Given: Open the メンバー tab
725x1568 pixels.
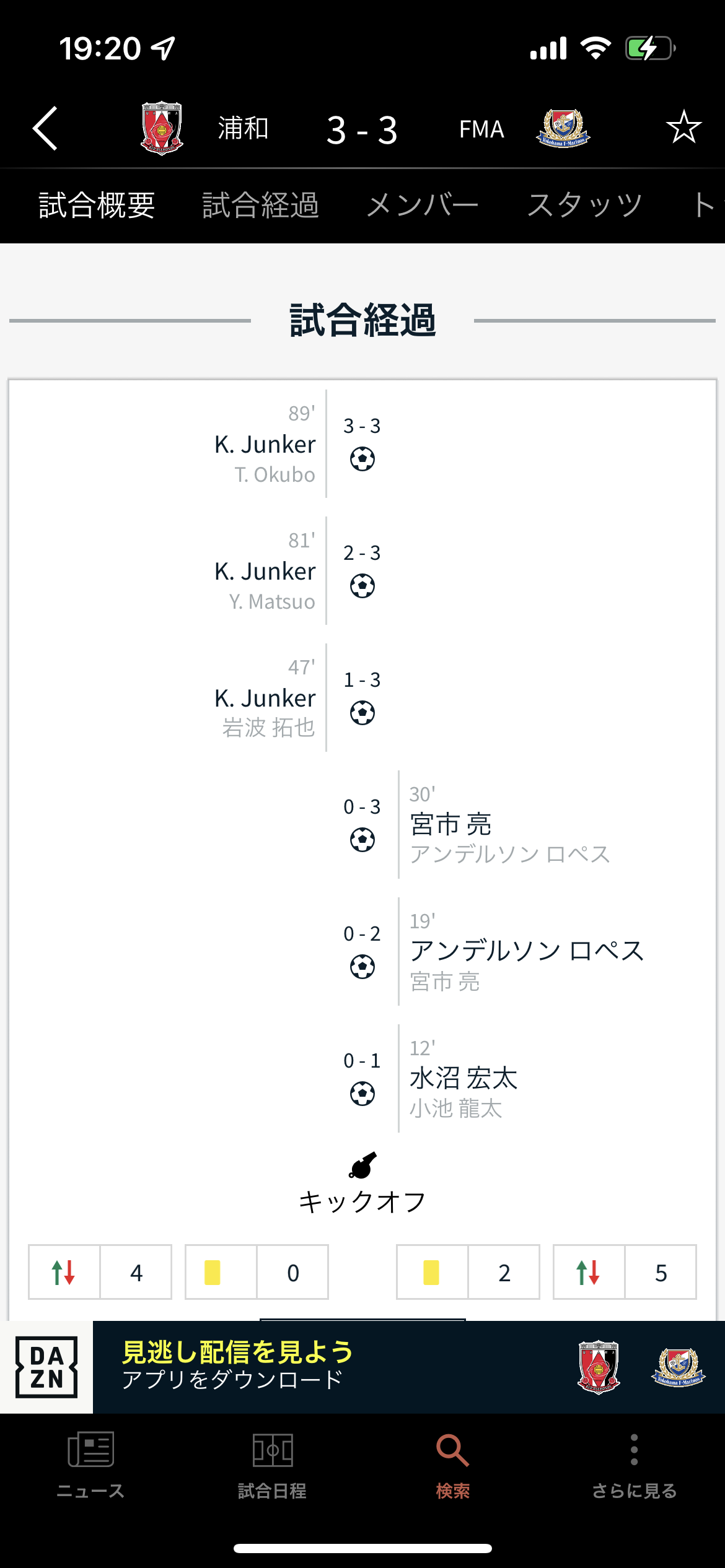Looking at the screenshot, I should click(422, 206).
